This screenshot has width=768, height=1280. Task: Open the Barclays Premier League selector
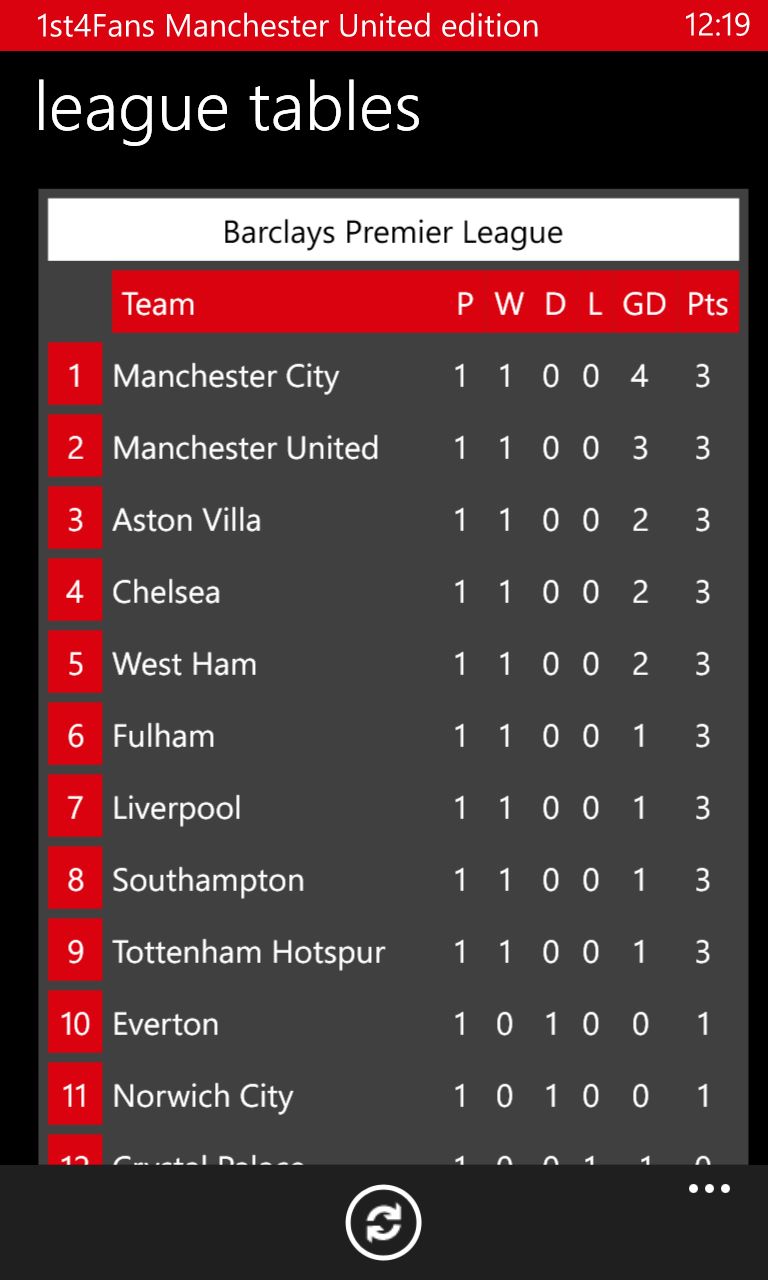[x=393, y=232]
